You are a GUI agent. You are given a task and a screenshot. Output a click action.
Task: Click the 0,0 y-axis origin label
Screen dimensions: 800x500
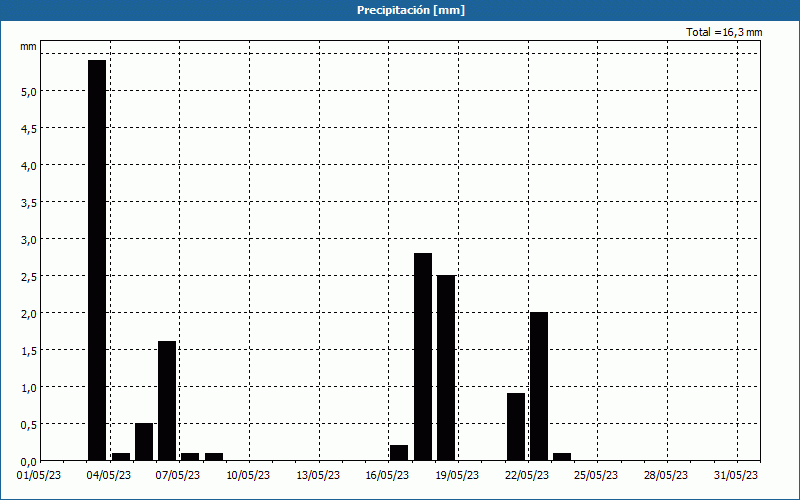point(28,461)
